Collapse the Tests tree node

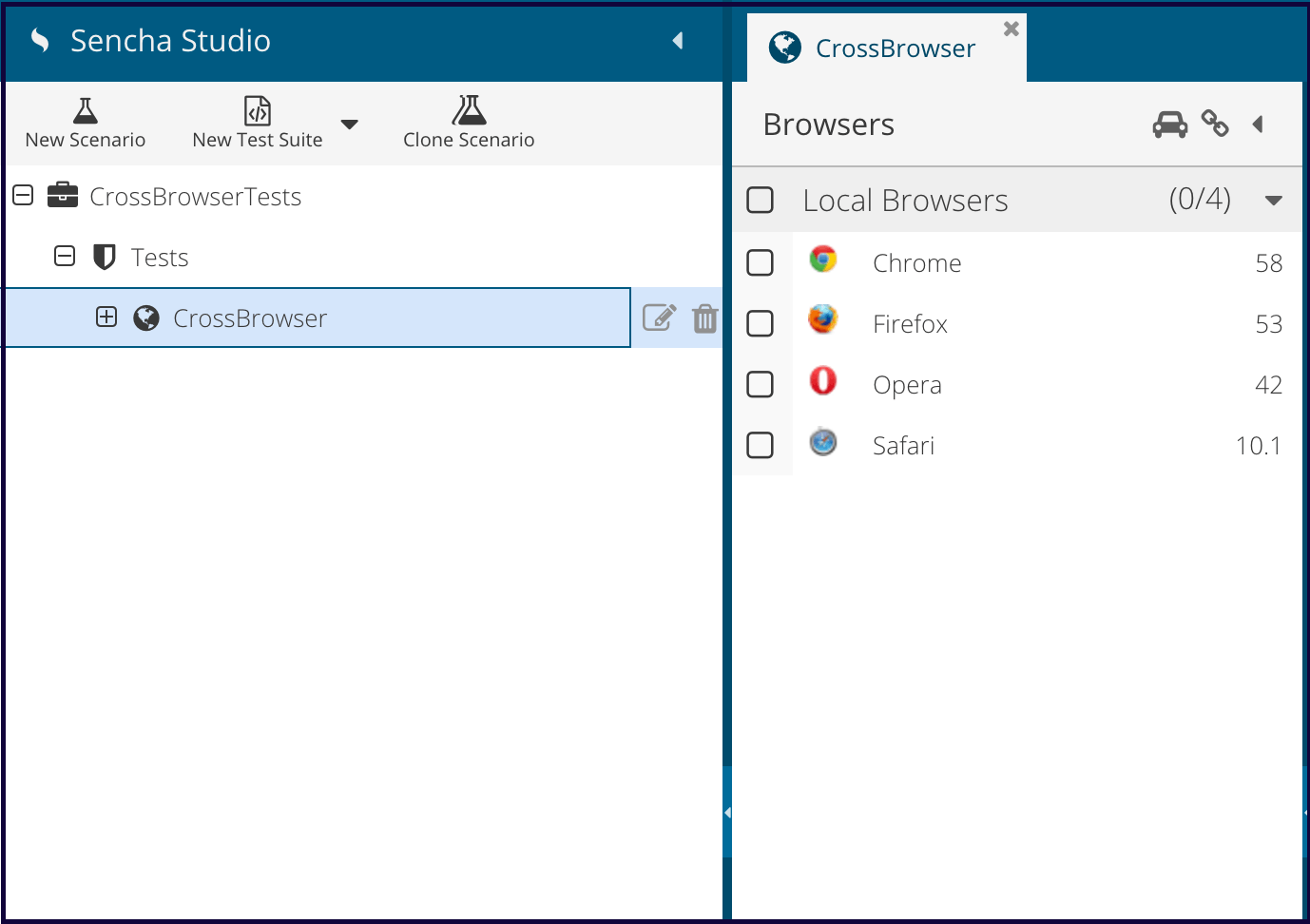[65, 257]
